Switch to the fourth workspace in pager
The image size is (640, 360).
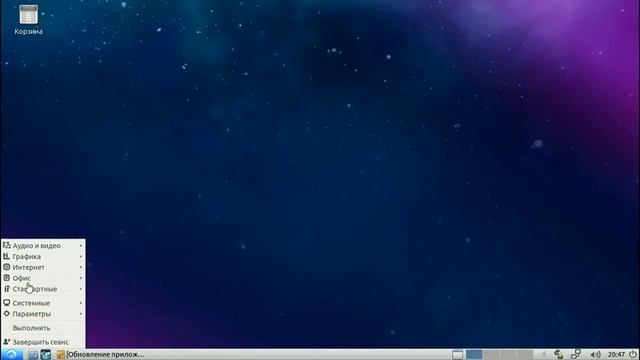525,355
